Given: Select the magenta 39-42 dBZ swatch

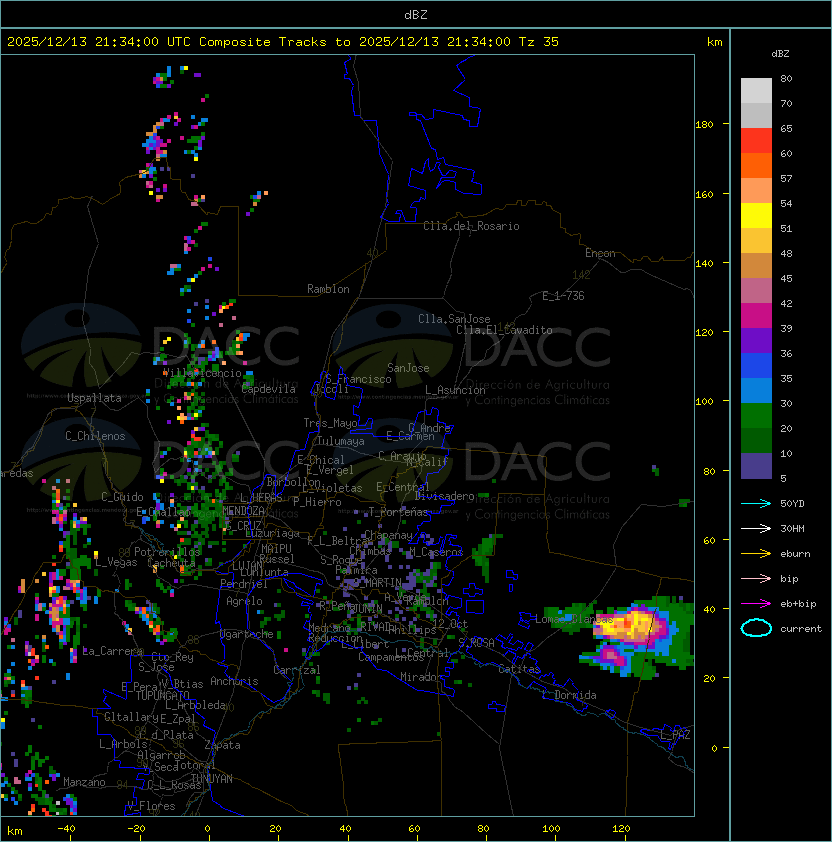Looking at the screenshot, I should [756, 316].
